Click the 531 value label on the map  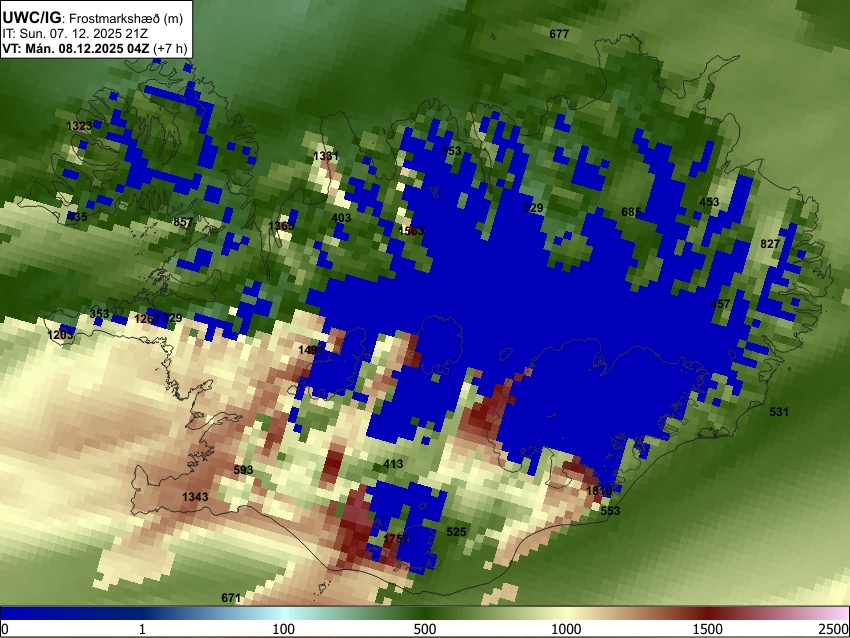(x=779, y=412)
